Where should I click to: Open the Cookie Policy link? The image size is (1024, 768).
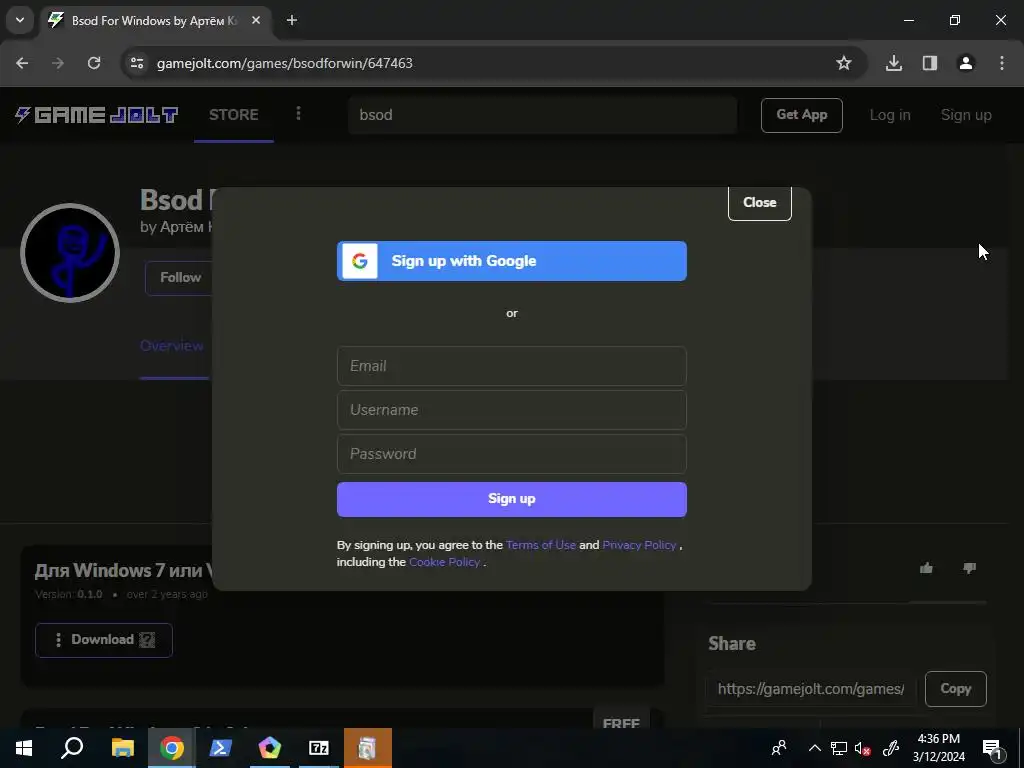444,562
